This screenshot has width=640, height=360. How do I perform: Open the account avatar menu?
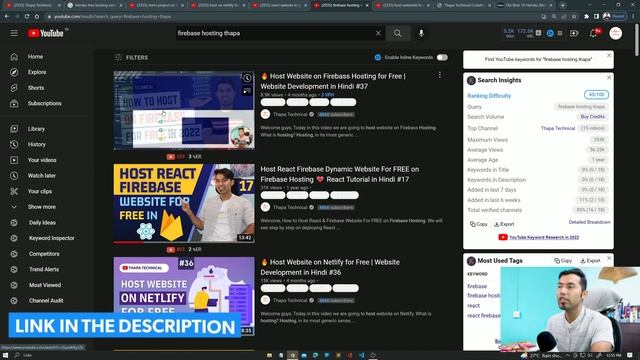tap(616, 33)
